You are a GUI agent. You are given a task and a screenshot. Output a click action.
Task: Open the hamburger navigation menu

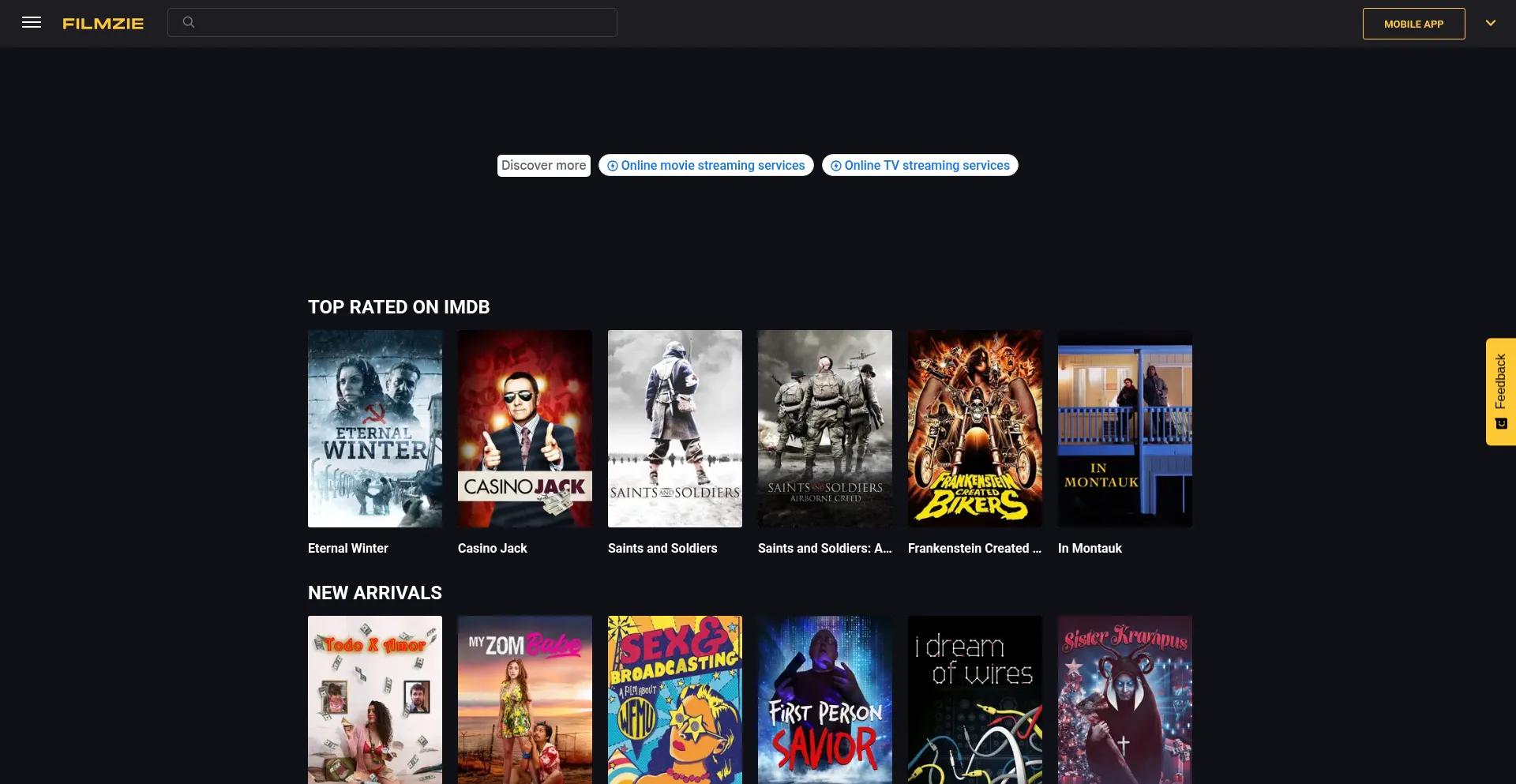coord(32,22)
